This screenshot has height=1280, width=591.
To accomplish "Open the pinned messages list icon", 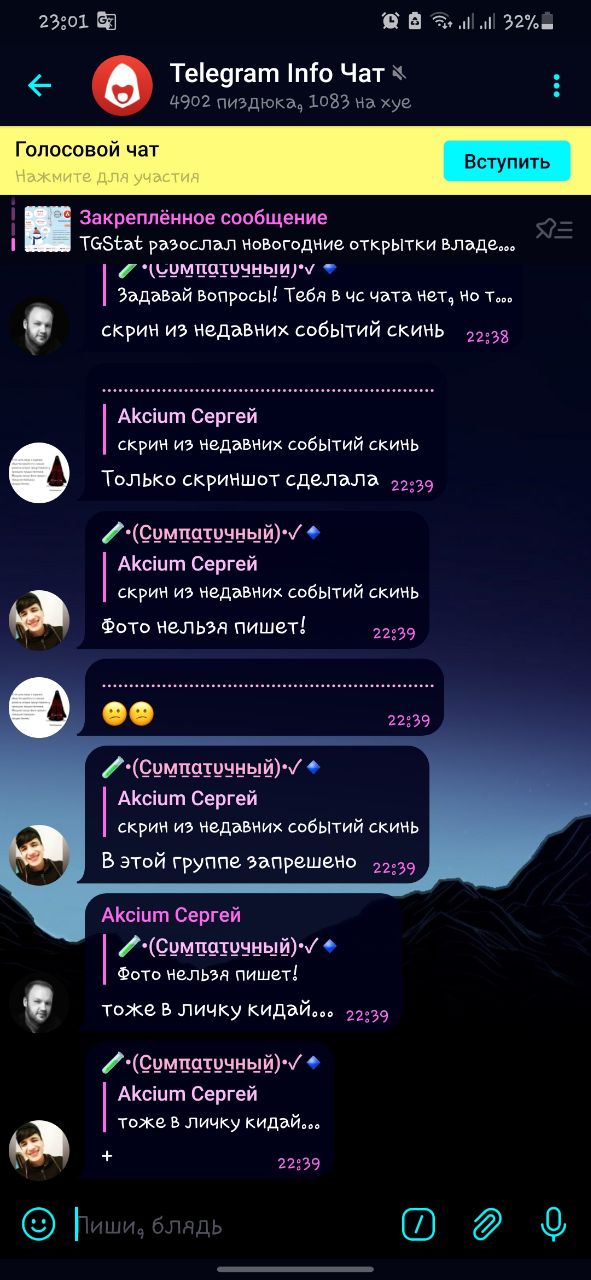I will pos(554,229).
